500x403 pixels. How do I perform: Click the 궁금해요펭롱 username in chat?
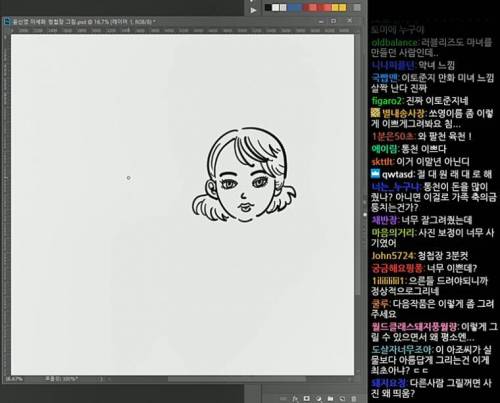(397, 268)
